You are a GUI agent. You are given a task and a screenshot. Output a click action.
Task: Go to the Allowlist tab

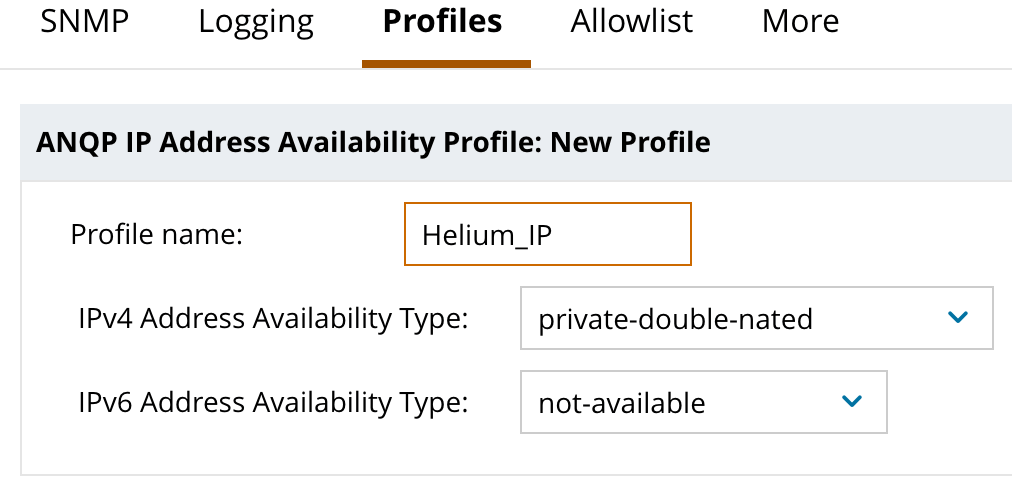click(x=632, y=22)
